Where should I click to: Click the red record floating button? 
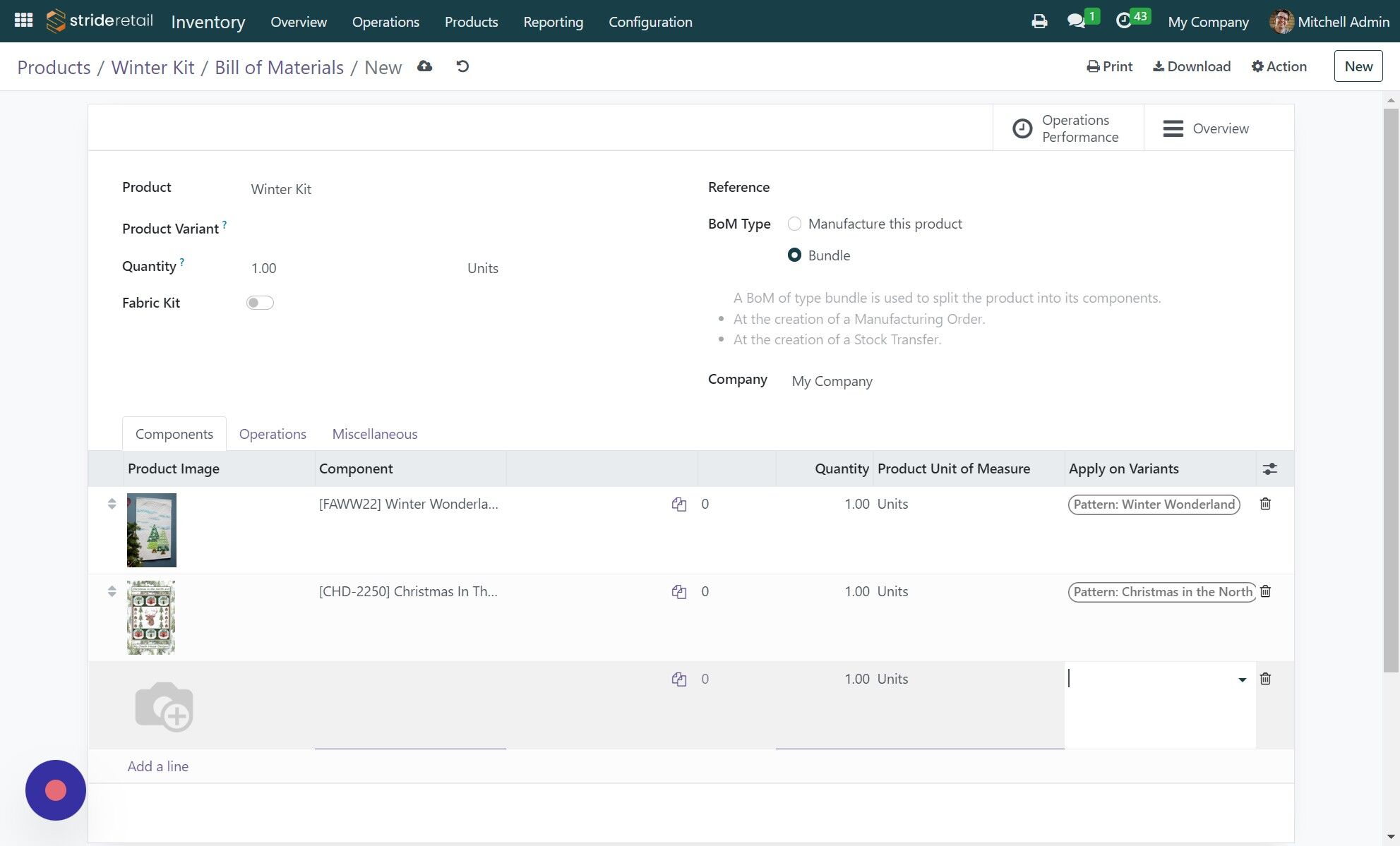[x=56, y=790]
